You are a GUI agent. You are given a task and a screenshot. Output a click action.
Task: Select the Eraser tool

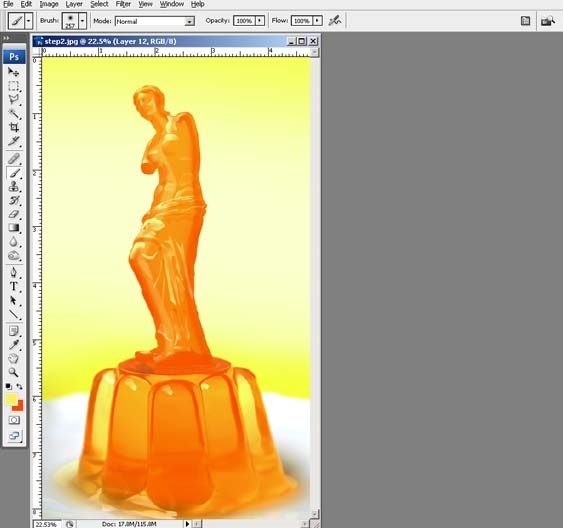click(14, 214)
